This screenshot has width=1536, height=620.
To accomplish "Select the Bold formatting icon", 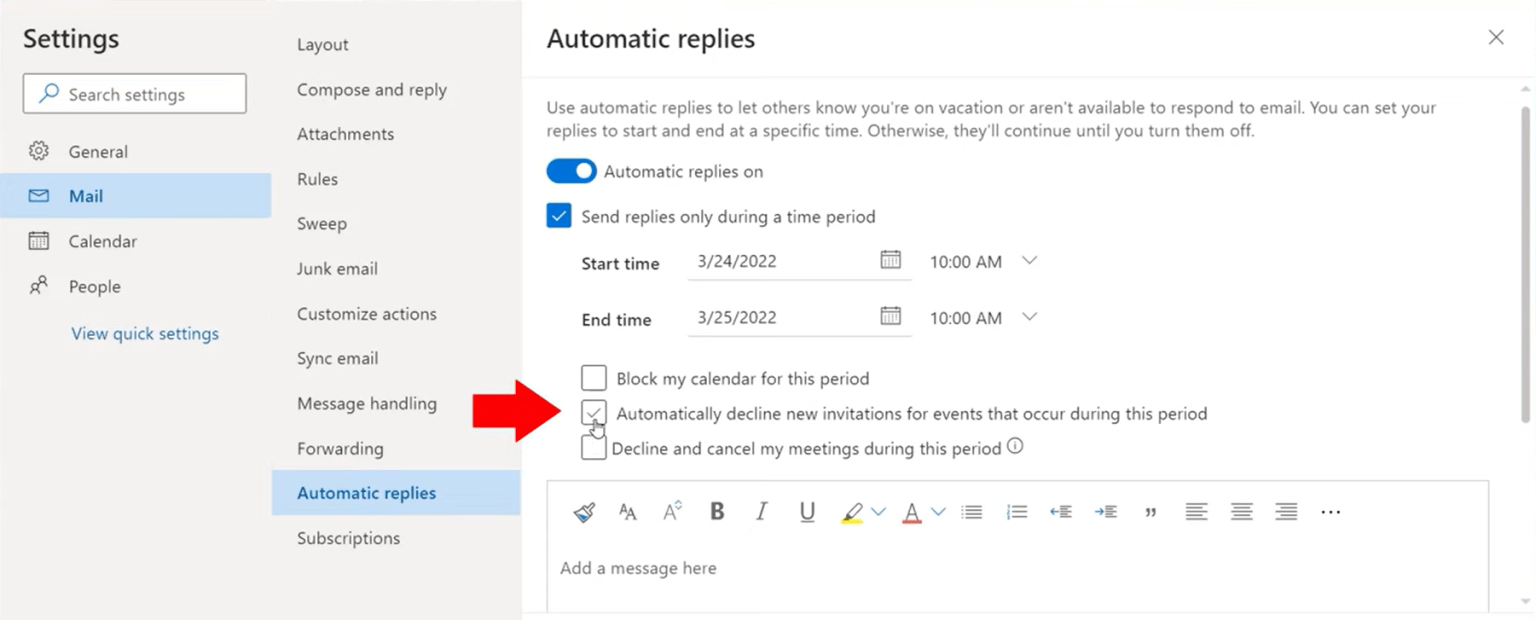I will pos(716,511).
